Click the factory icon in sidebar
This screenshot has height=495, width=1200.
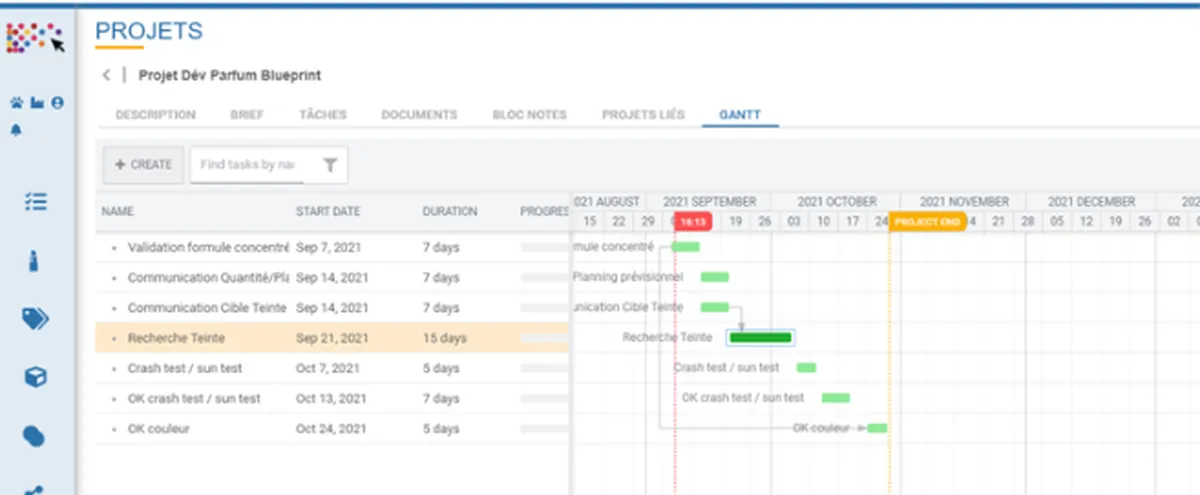coord(37,103)
